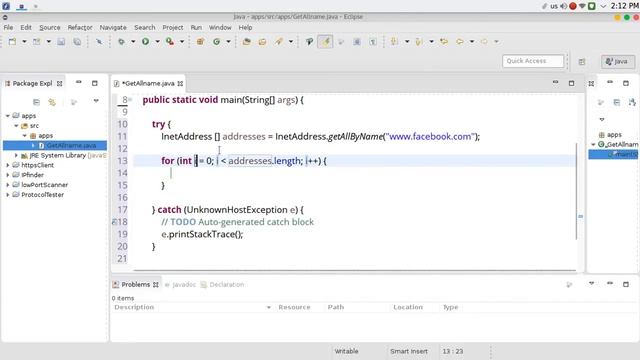
Task: Open Package Explorer view menu arrow
Action: coord(96,101)
